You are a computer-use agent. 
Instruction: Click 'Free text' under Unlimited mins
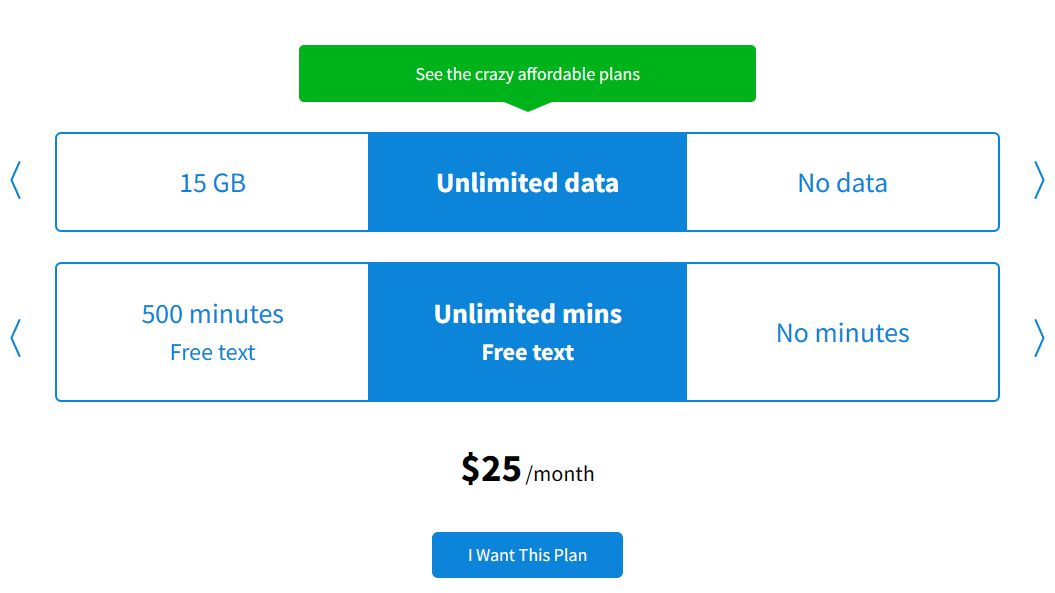[x=527, y=353]
